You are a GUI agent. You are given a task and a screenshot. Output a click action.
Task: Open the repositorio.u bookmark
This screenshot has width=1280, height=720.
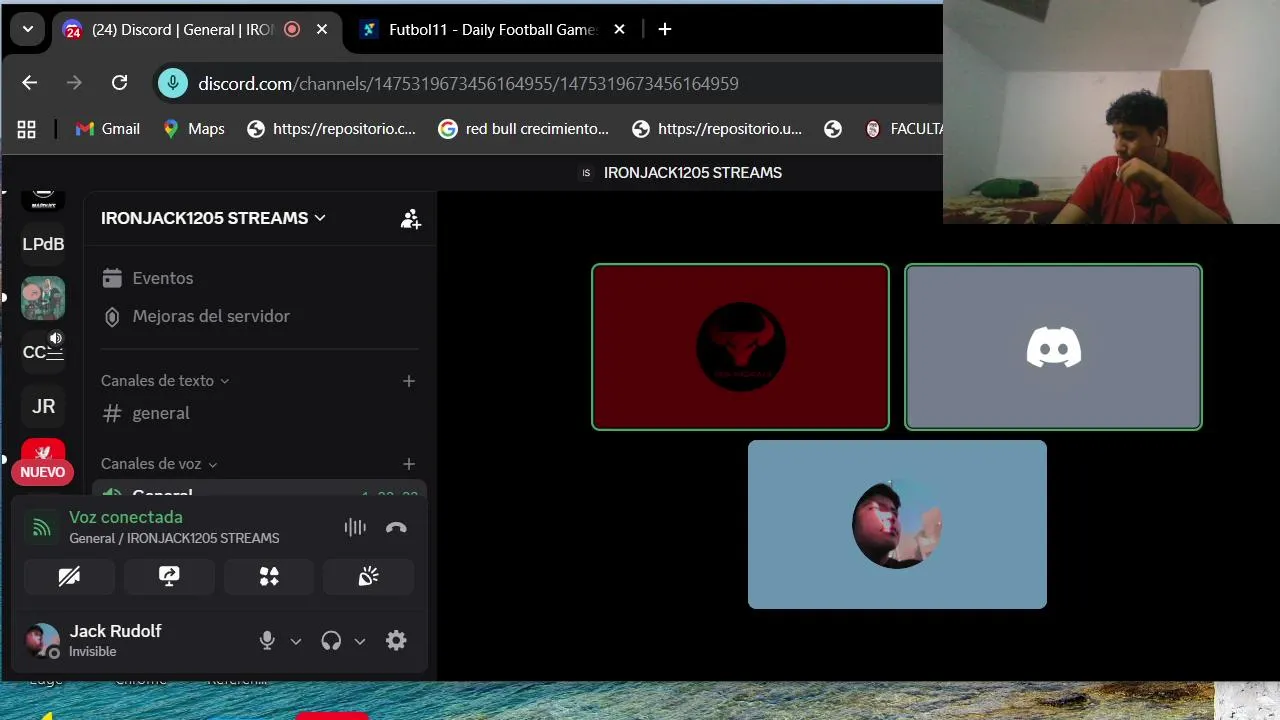coord(717,129)
